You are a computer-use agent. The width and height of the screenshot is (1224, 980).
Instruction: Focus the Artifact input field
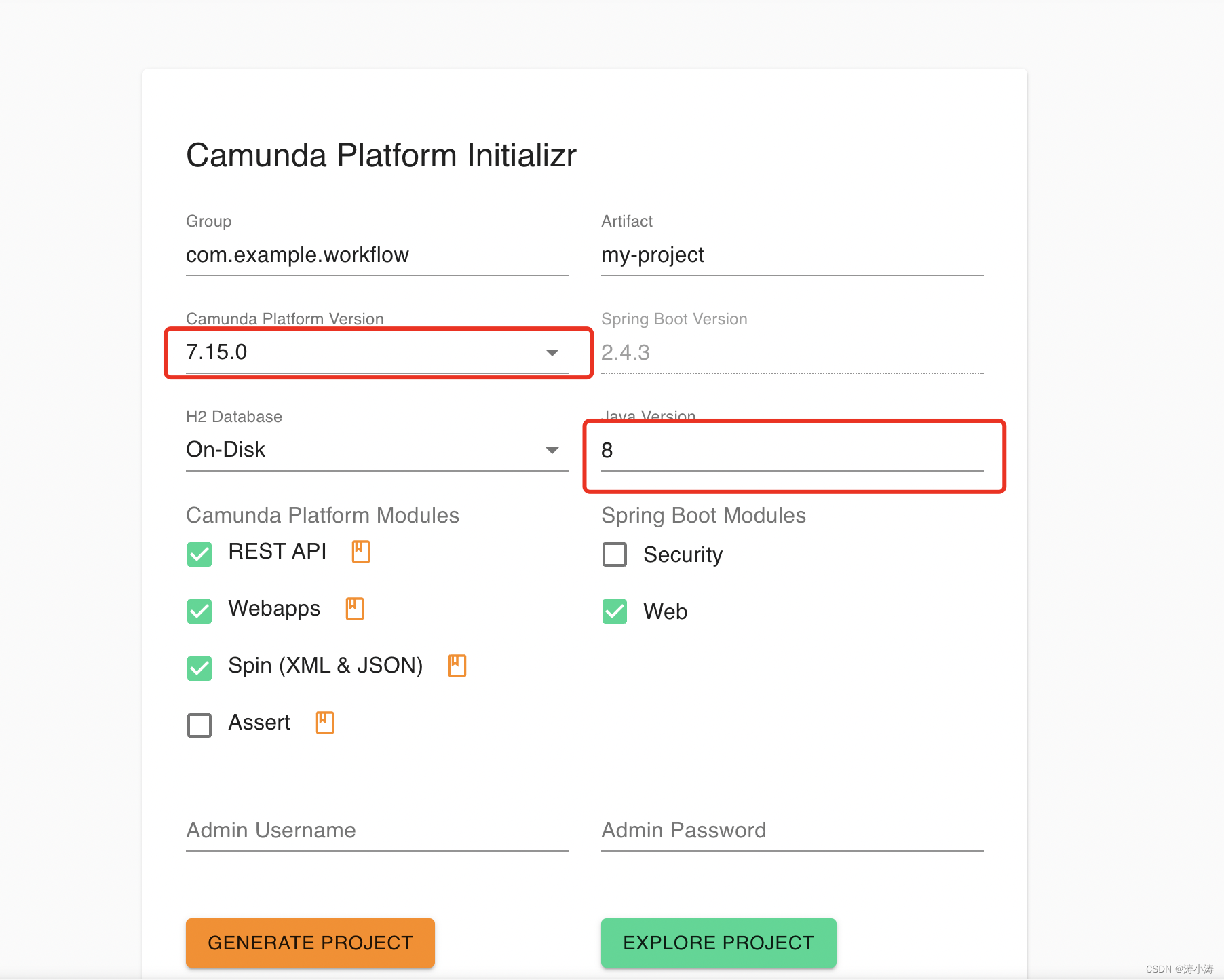pyautogui.click(x=792, y=255)
